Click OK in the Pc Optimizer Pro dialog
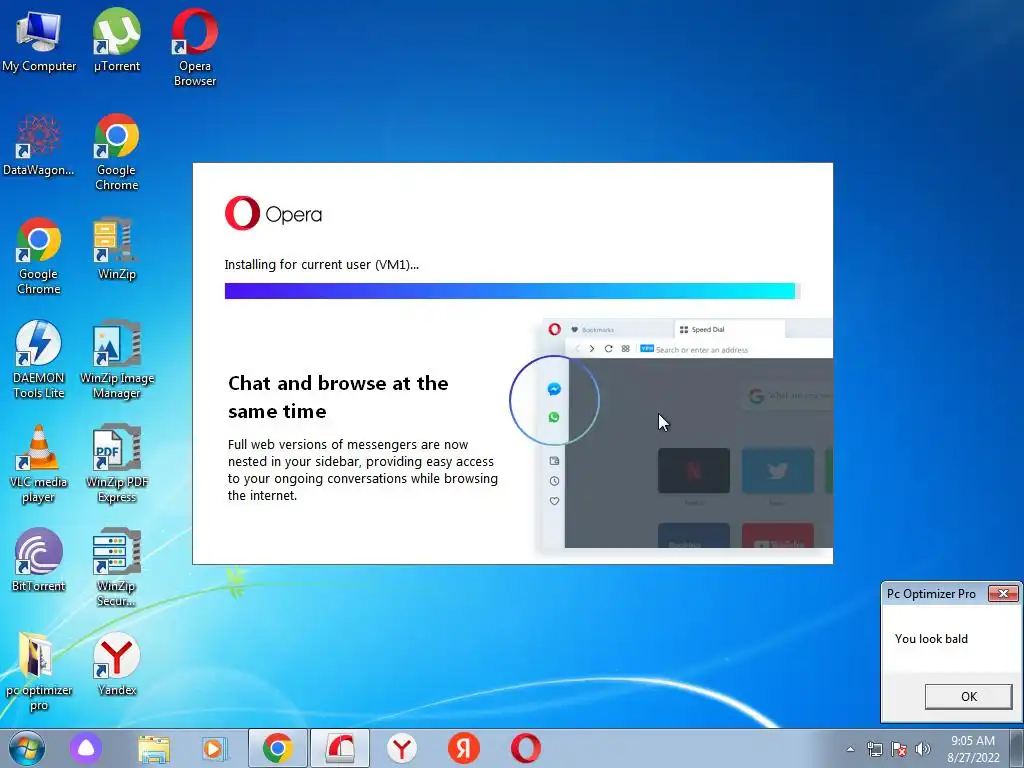Screen dimensions: 1024x768 pos(968,696)
